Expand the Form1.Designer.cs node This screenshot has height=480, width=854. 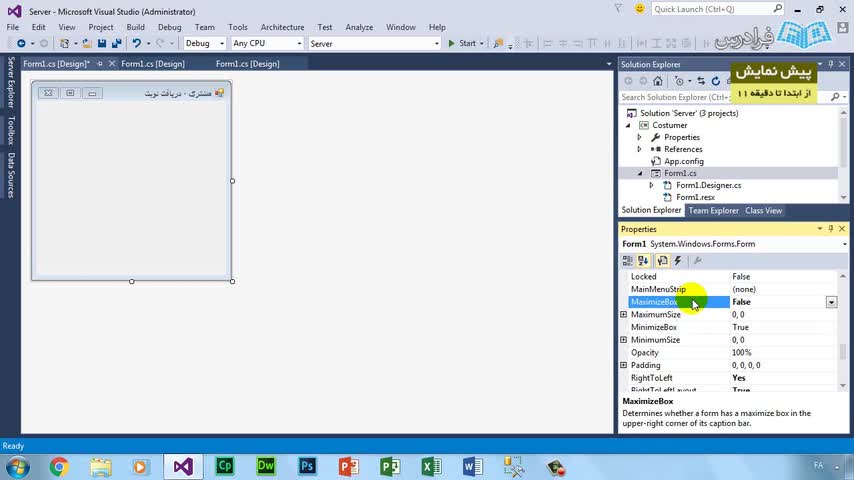651,185
